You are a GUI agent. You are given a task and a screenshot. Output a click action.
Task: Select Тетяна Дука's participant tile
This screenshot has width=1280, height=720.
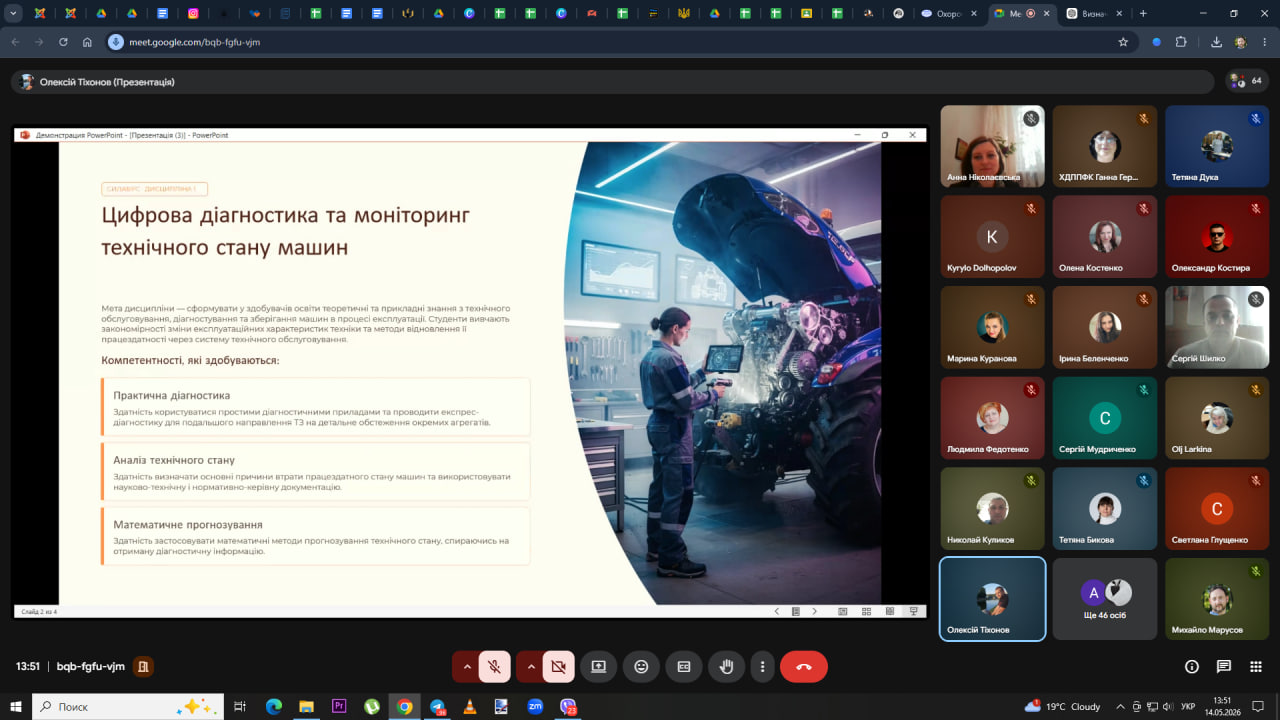tap(1217, 146)
